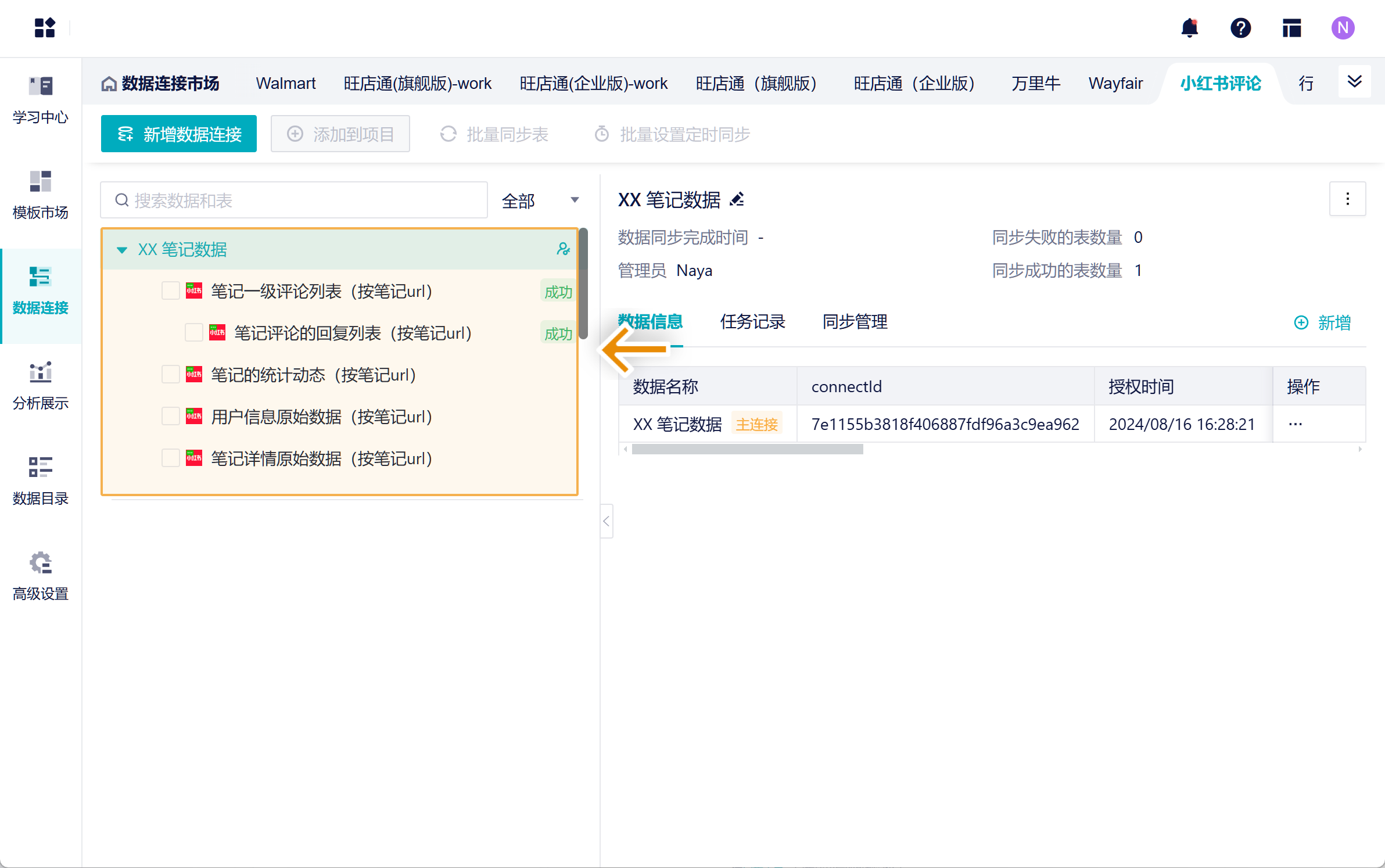Open the notifications bell icon
The height and width of the screenshot is (868, 1385).
pyautogui.click(x=1189, y=28)
